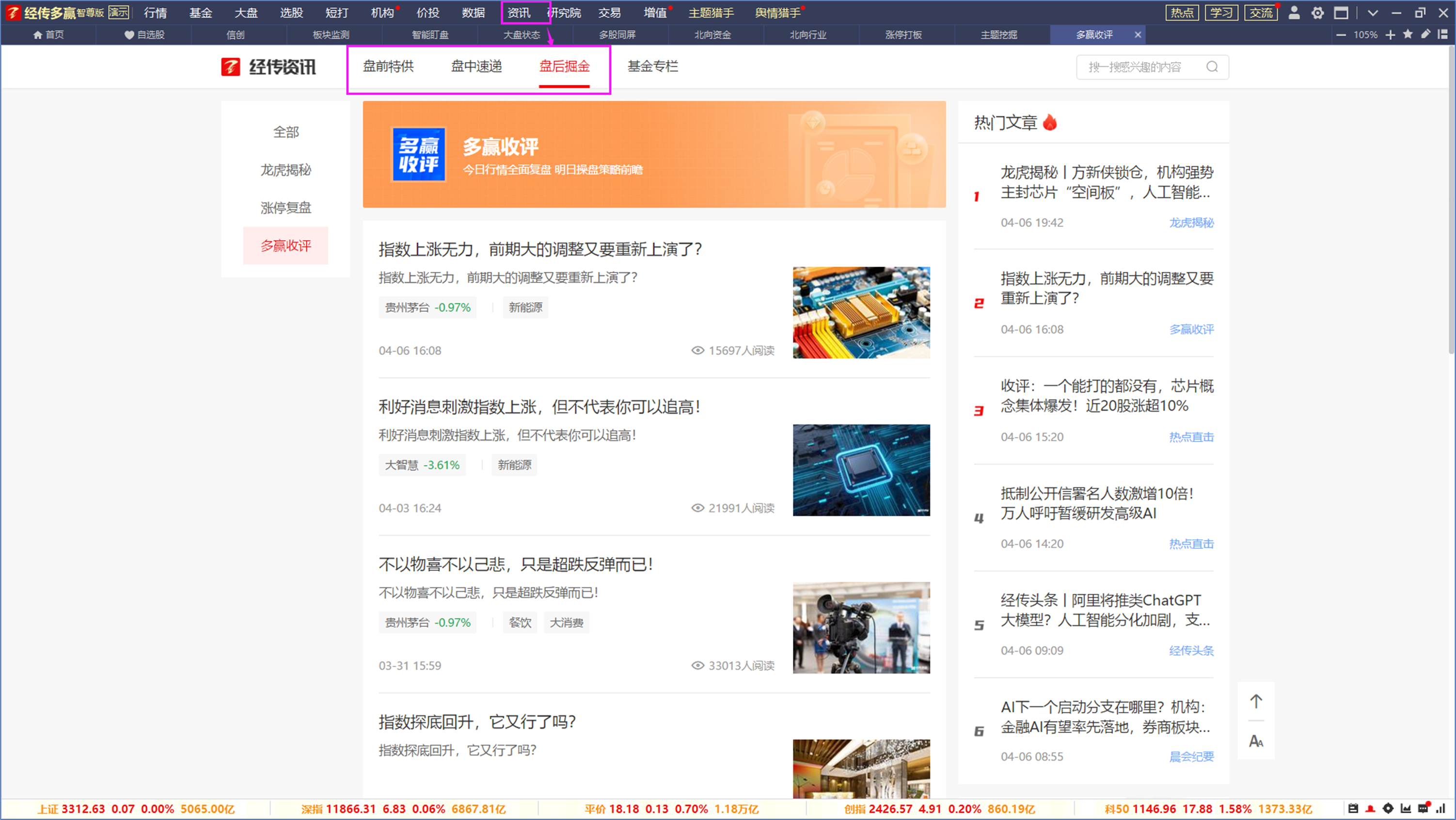
Task: Click the pencil edit icon in the tab bar
Action: click(1425, 34)
